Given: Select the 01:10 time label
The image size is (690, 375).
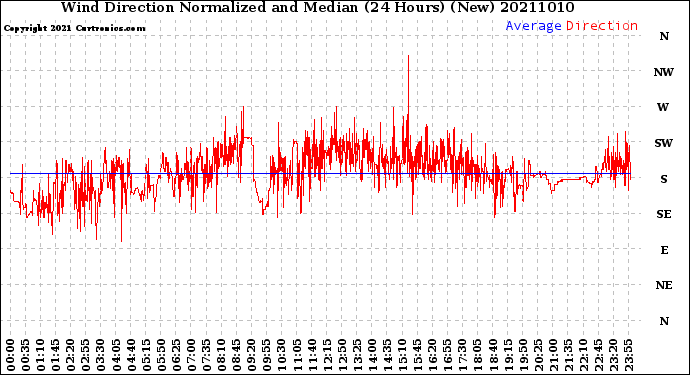Looking at the screenshot, I should click(41, 355).
